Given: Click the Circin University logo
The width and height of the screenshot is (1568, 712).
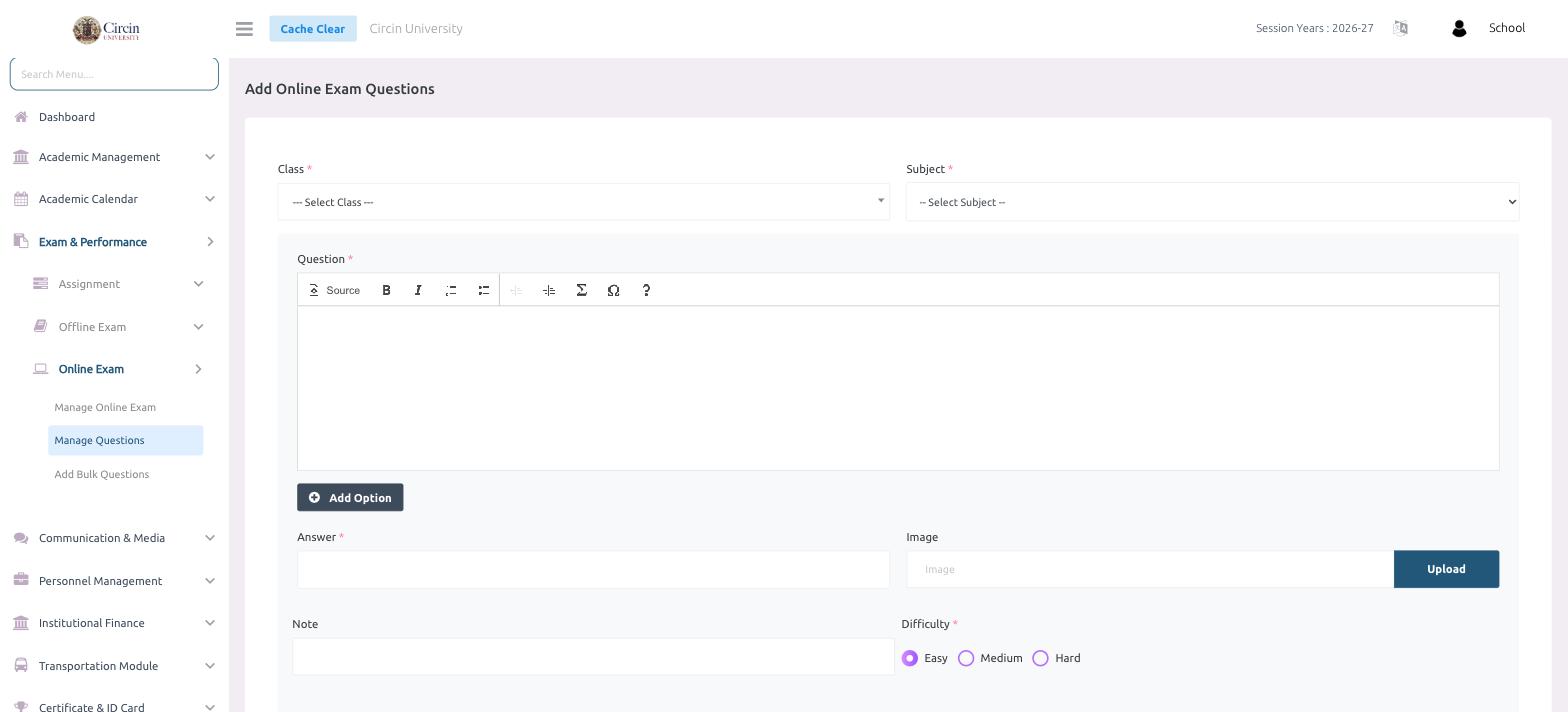Looking at the screenshot, I should point(106,29).
